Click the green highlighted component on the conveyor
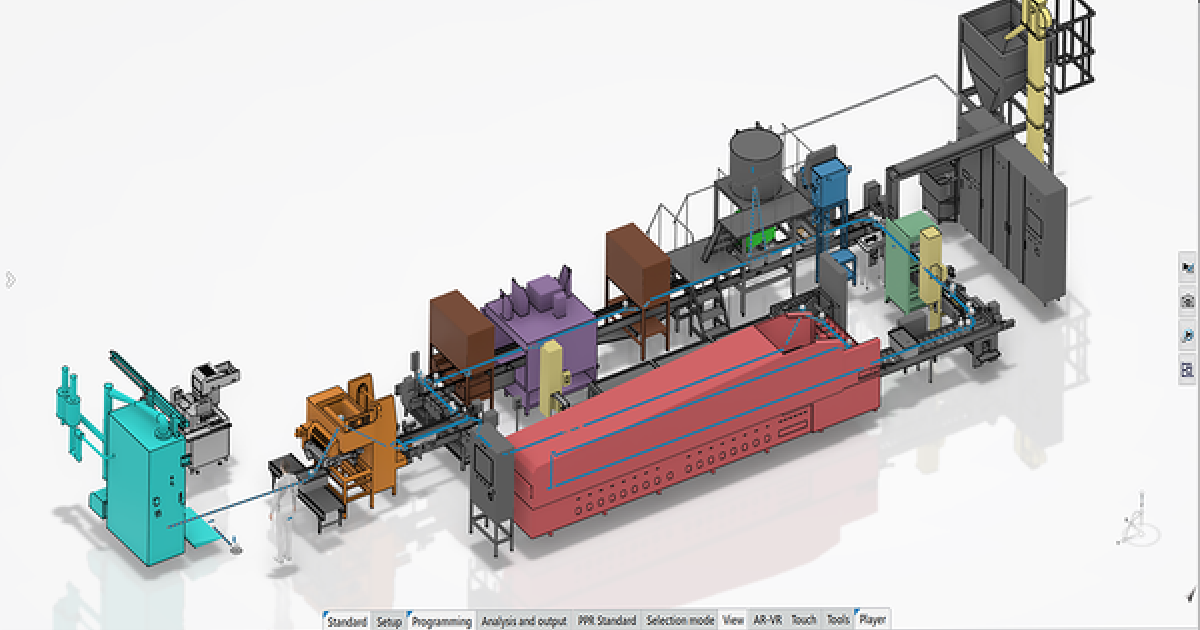Screen dimensions: 1200x630 pyautogui.click(x=762, y=238)
